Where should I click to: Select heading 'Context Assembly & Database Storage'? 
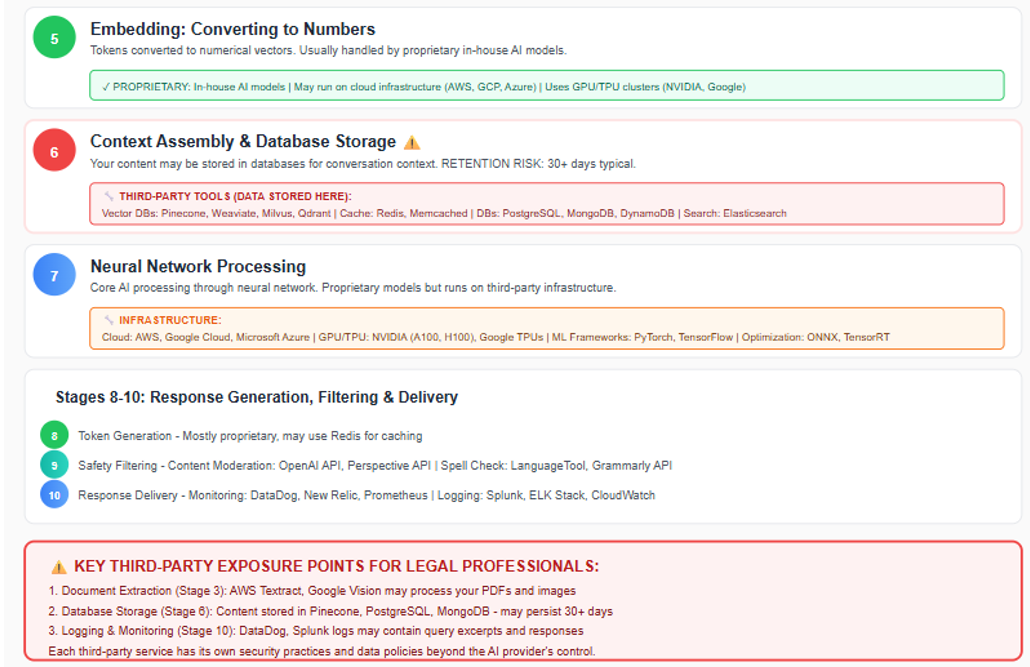(243, 141)
